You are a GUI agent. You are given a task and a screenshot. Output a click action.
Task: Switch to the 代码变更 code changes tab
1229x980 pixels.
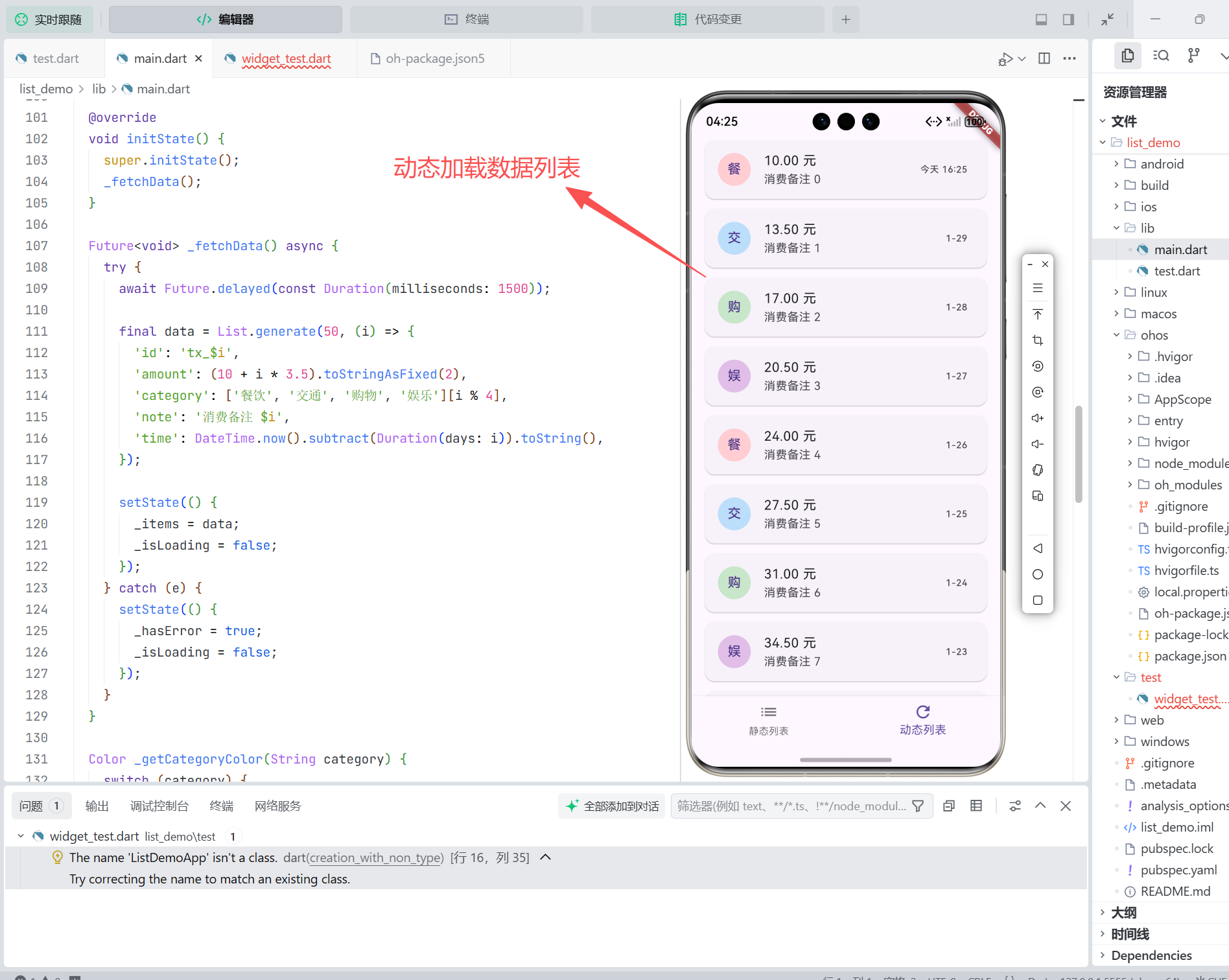tap(708, 19)
